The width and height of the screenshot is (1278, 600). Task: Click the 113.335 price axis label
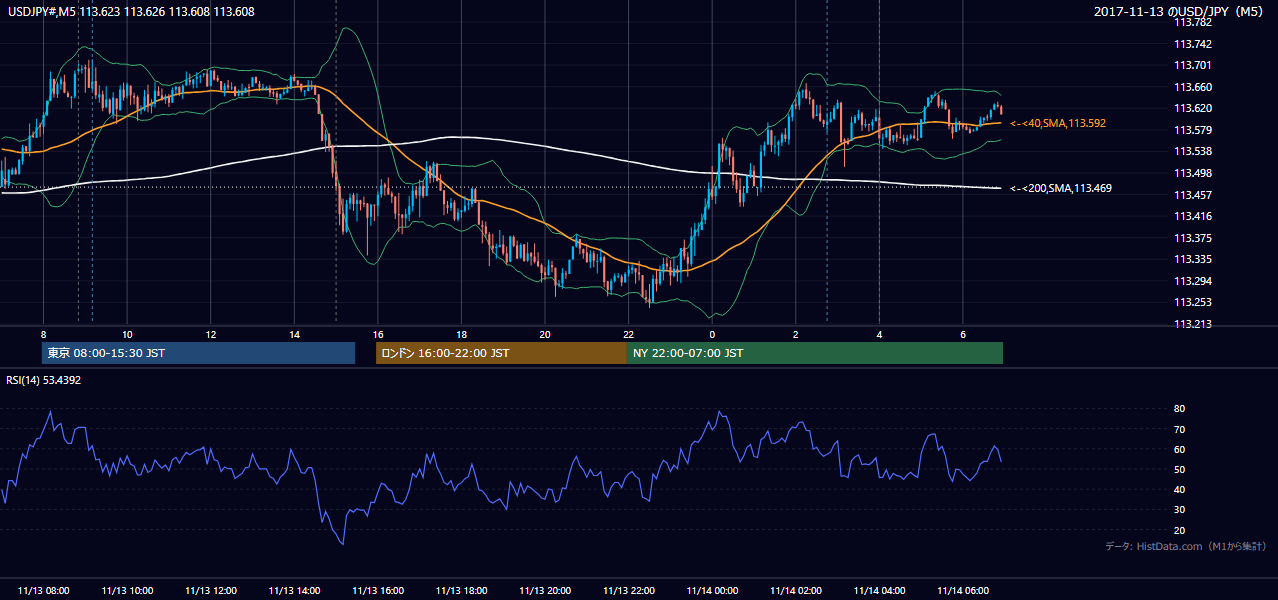tap(1192, 259)
